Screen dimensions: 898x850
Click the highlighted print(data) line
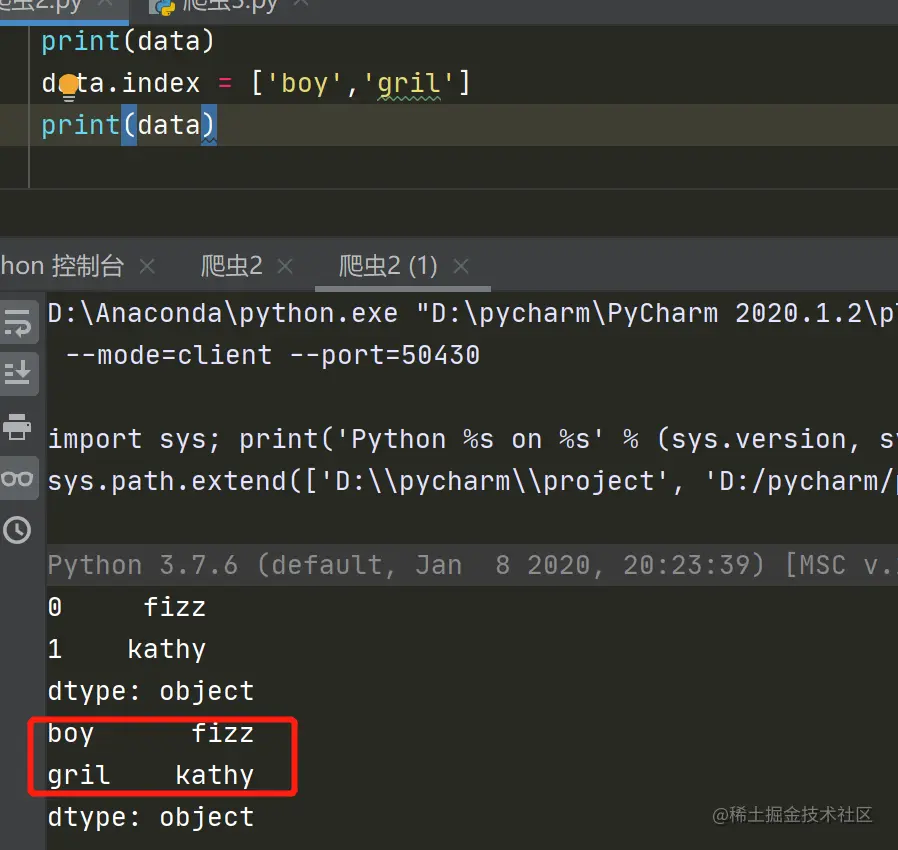tap(128, 125)
